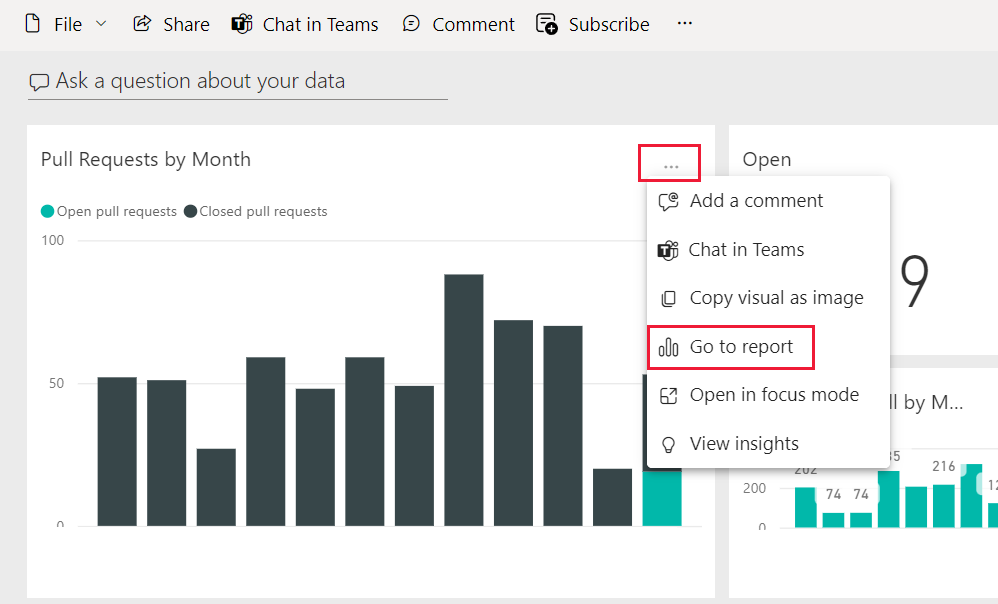Screen dimensions: 998x604
Task: Click the Comment speech bubble icon
Action: (411, 24)
